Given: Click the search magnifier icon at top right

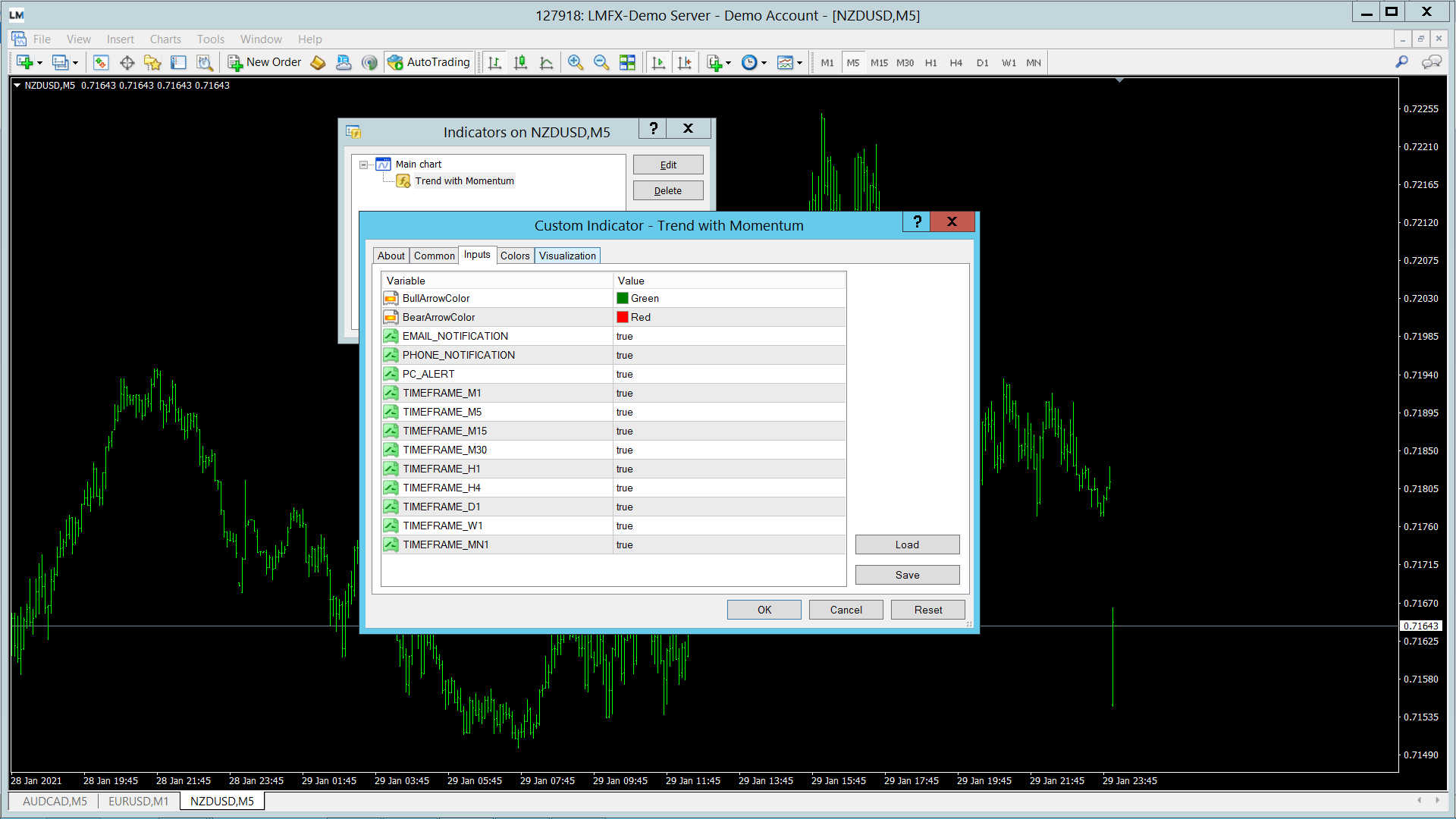Looking at the screenshot, I should point(1401,62).
